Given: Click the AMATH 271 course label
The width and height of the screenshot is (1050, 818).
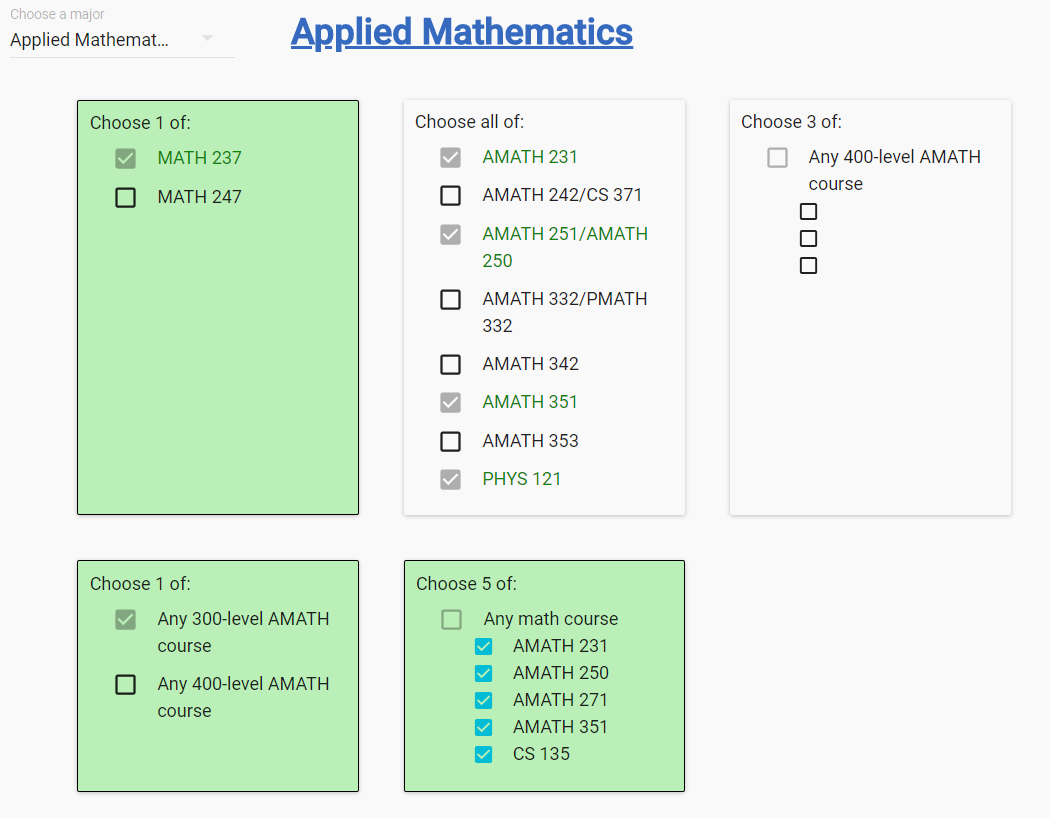Looking at the screenshot, I should (560, 700).
